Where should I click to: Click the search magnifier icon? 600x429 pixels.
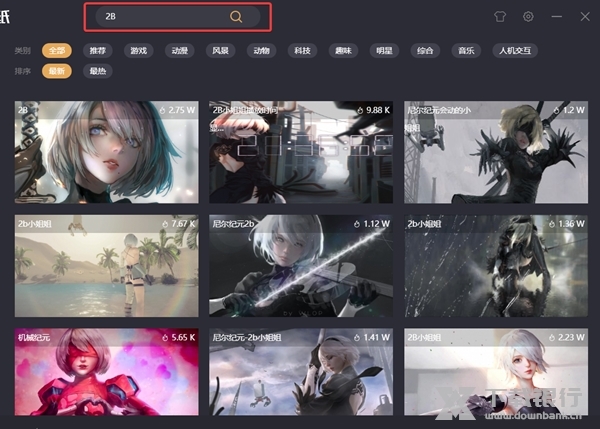[x=236, y=16]
